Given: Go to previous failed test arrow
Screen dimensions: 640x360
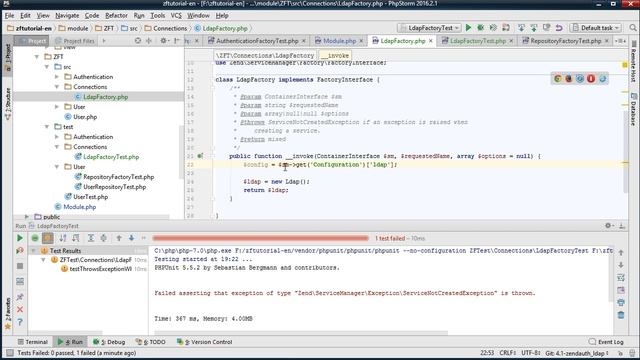Looking at the screenshot, I should (119, 238).
